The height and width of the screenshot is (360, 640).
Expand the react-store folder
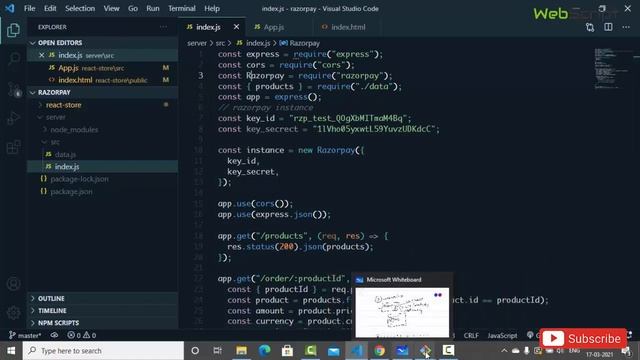63,105
